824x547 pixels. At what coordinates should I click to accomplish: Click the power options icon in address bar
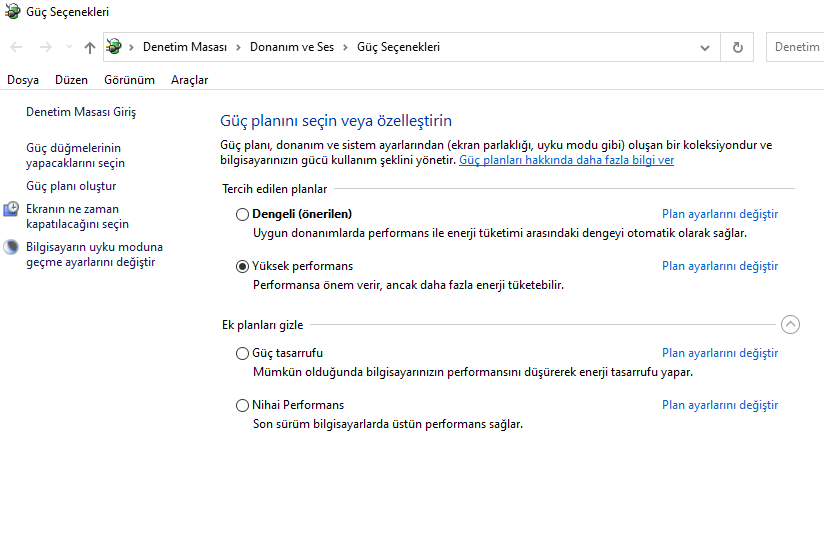[114, 47]
